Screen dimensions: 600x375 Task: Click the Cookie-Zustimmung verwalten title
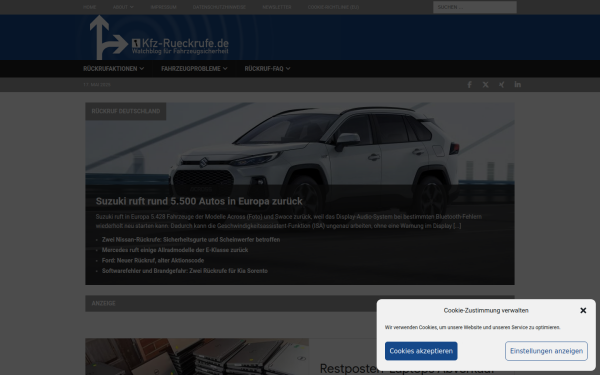point(486,310)
